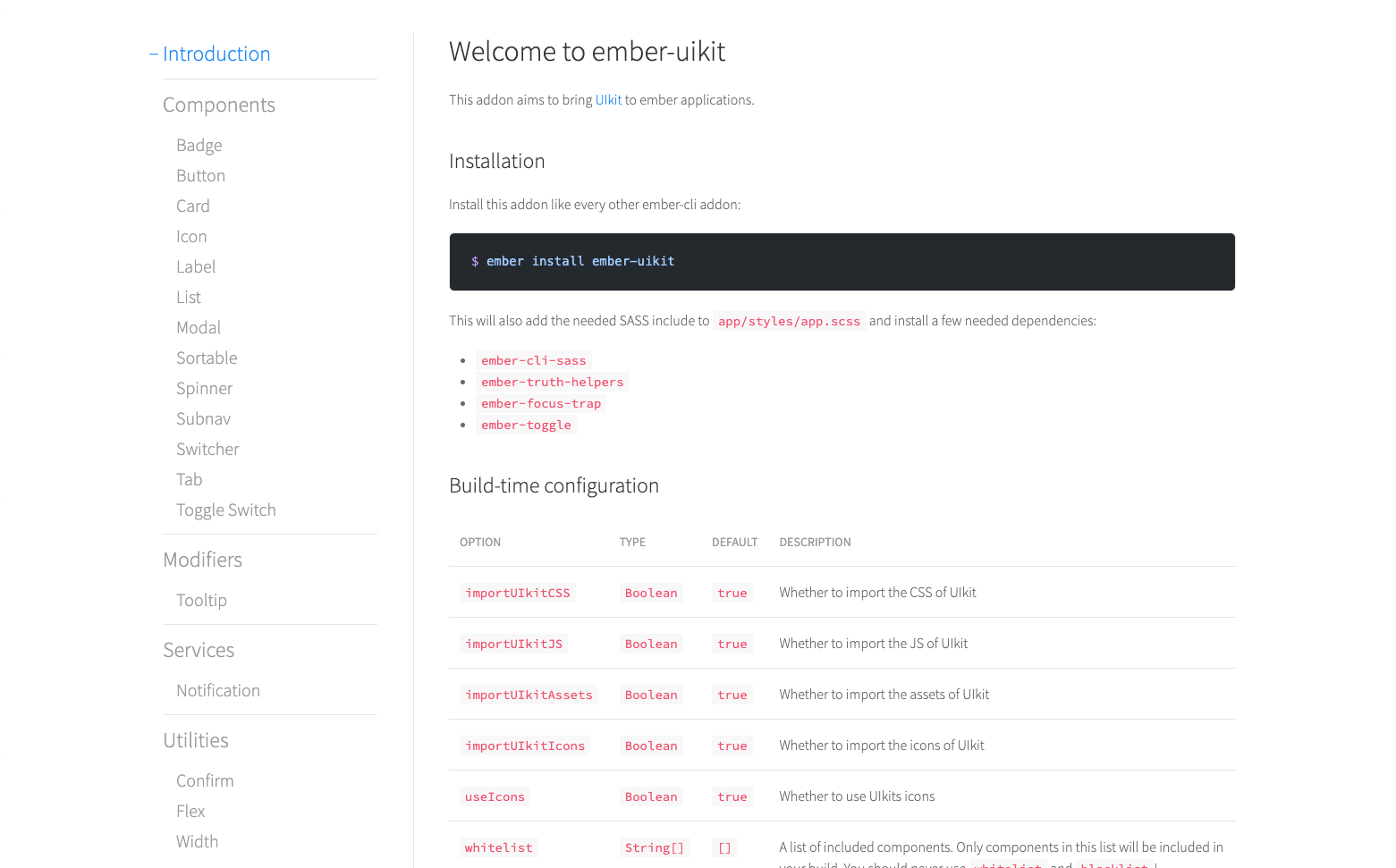Viewport: 1396px width, 868px height.
Task: Navigate to the Switcher component
Action: click(x=207, y=449)
